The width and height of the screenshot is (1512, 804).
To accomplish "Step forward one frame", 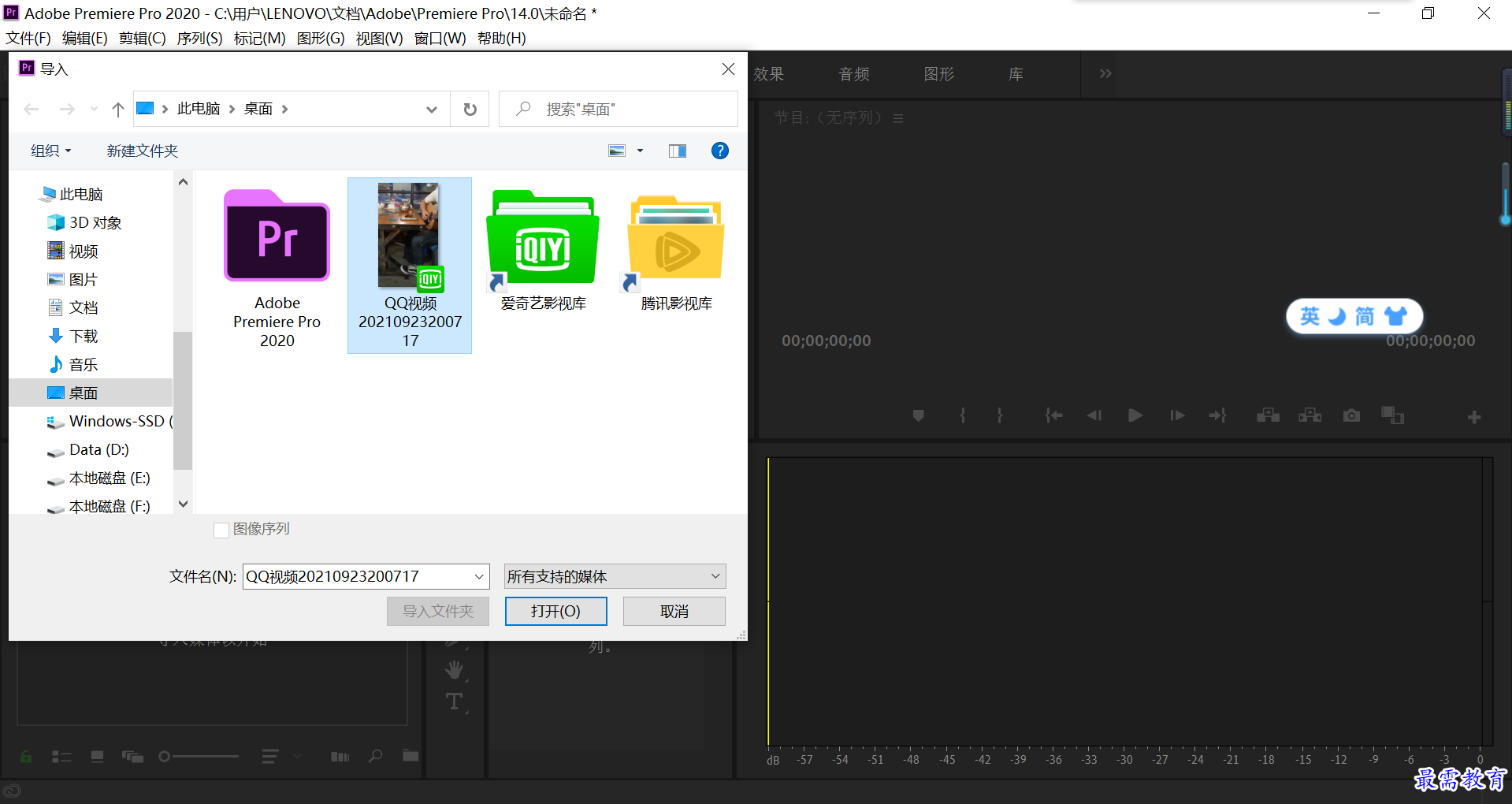I will pos(1177,415).
